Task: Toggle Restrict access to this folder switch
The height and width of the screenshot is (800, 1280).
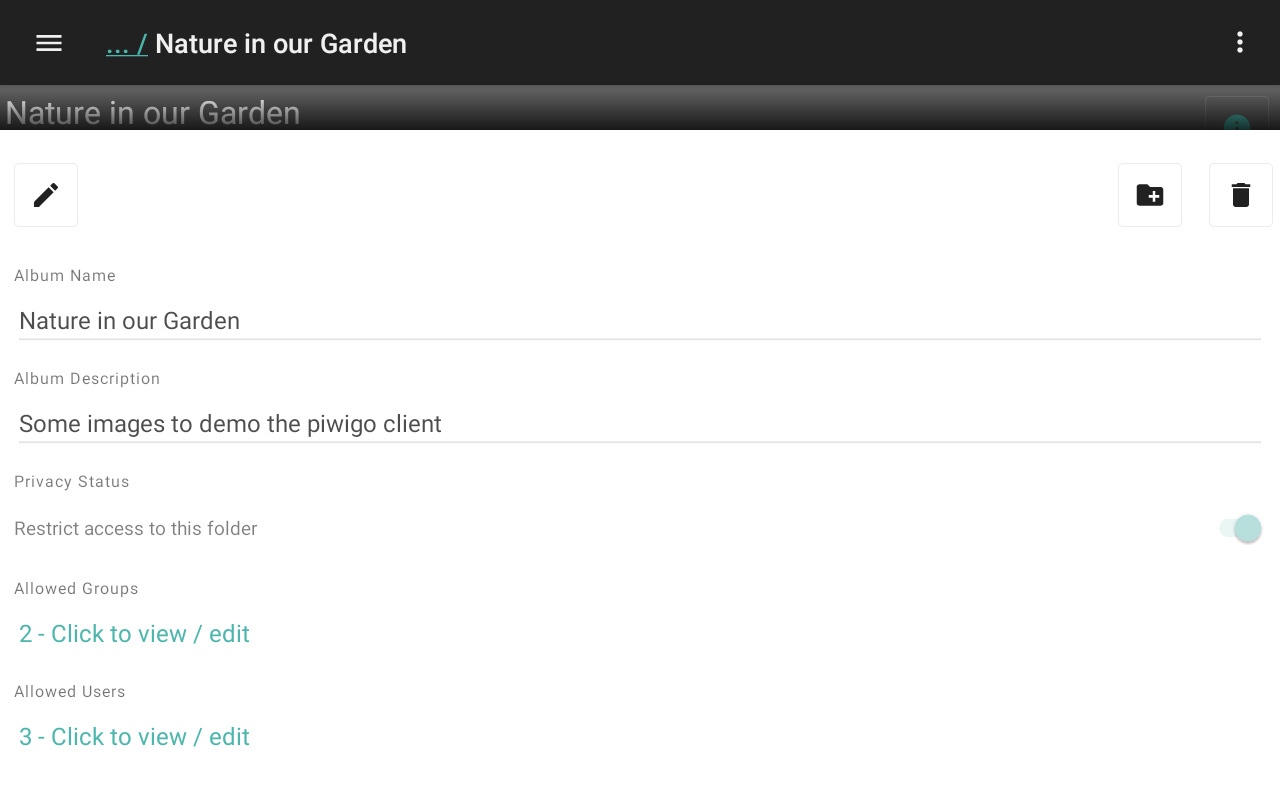Action: (x=1241, y=529)
